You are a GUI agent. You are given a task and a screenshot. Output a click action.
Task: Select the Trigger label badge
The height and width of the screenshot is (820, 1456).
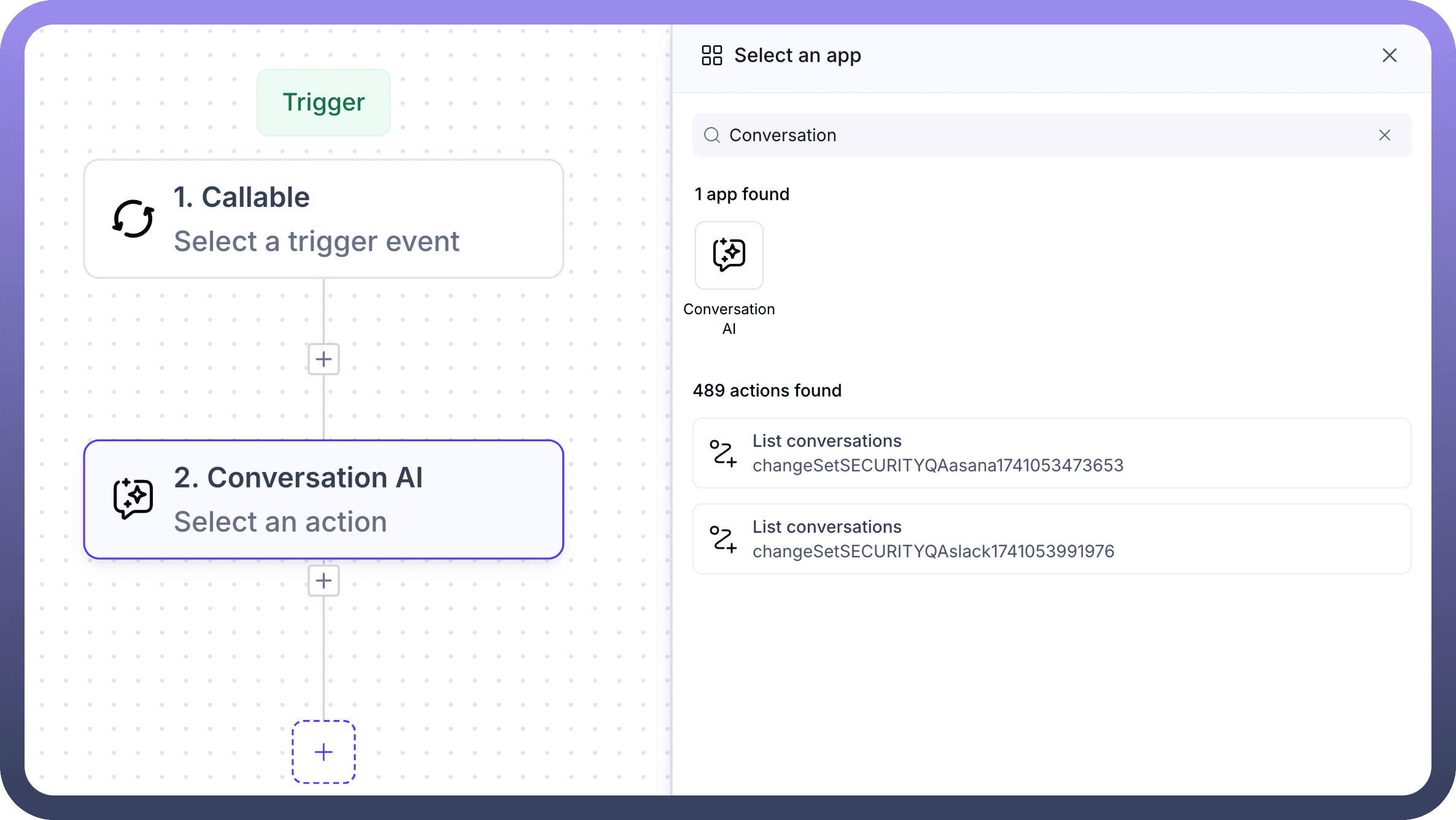(x=323, y=102)
